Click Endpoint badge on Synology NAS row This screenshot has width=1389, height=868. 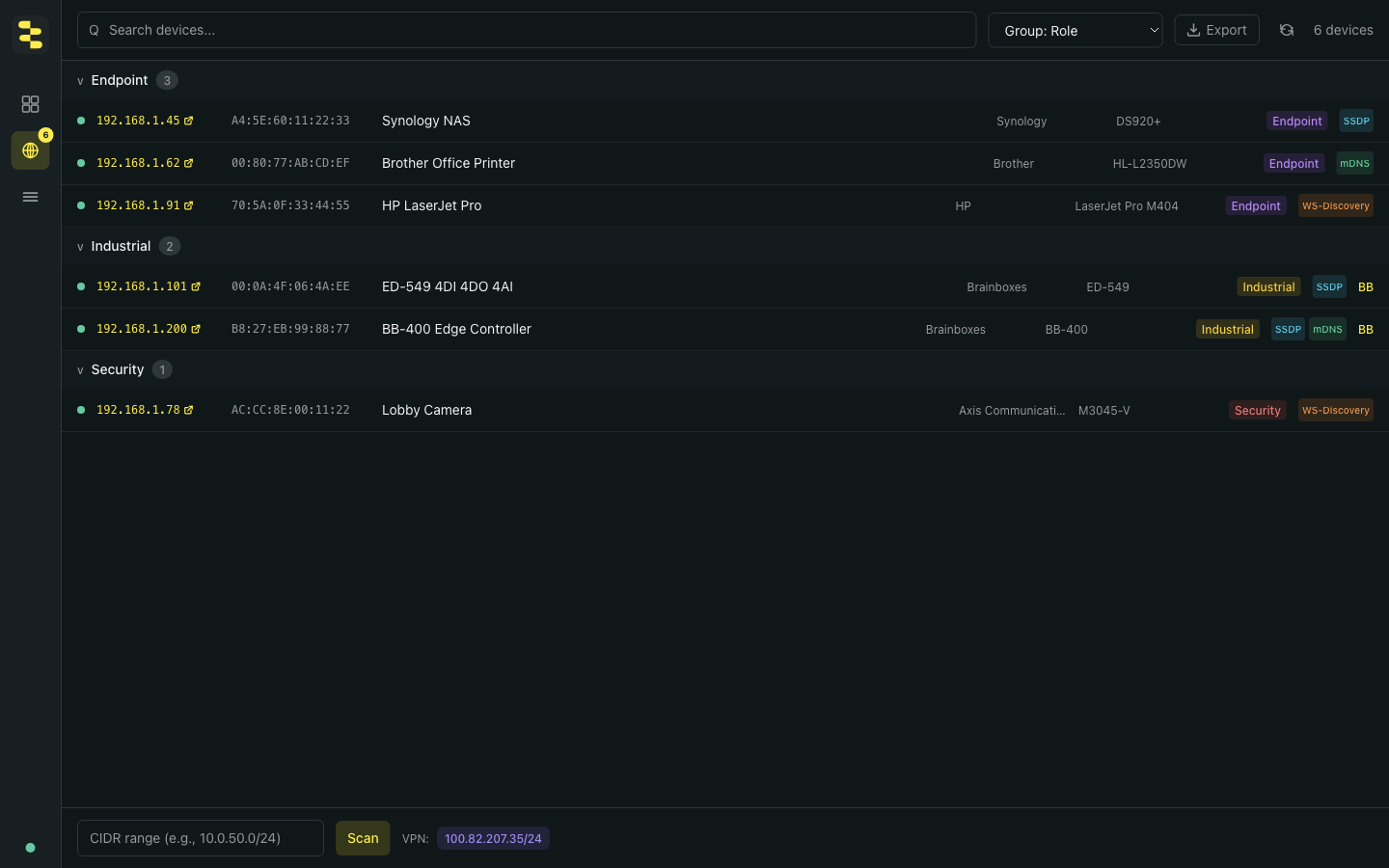pos(1296,121)
